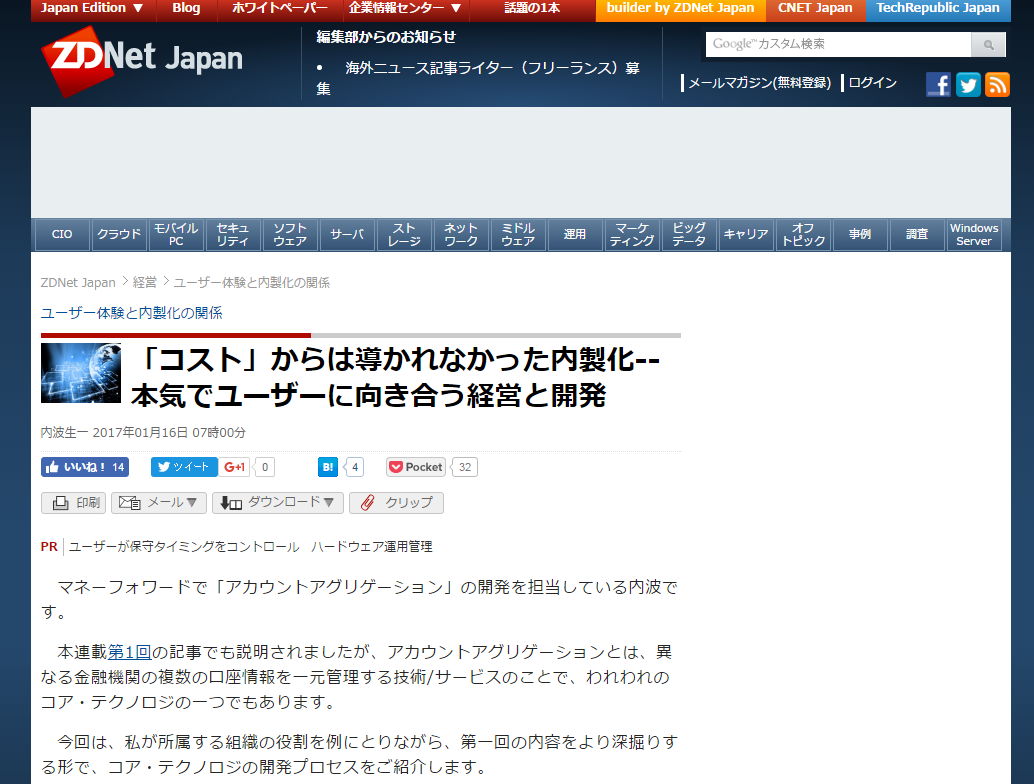This screenshot has width=1034, height=784.
Task: Click author line 内波生一 2017年01月16日
Action: [x=143, y=433]
